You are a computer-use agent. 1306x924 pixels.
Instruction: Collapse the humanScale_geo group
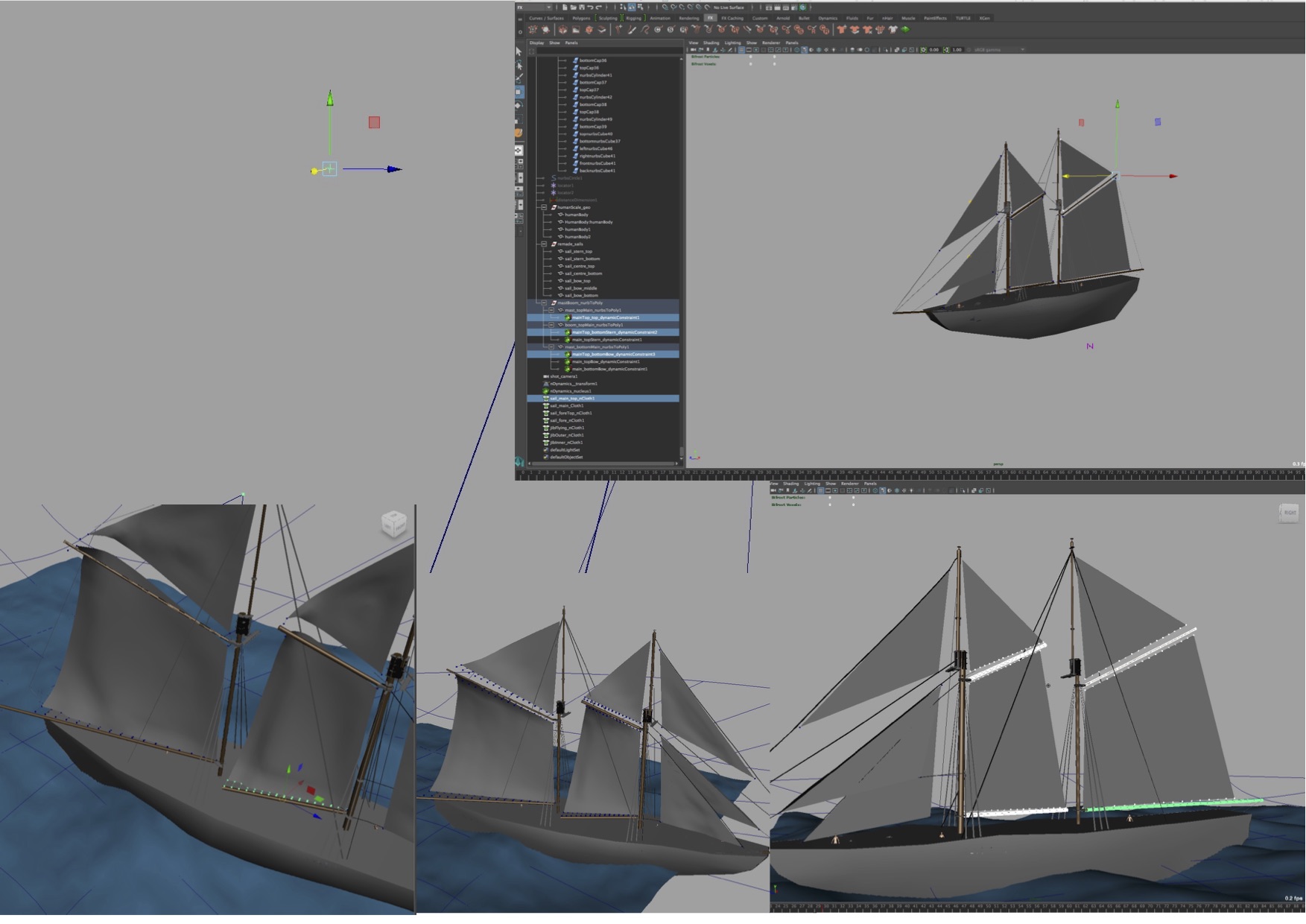tap(544, 207)
